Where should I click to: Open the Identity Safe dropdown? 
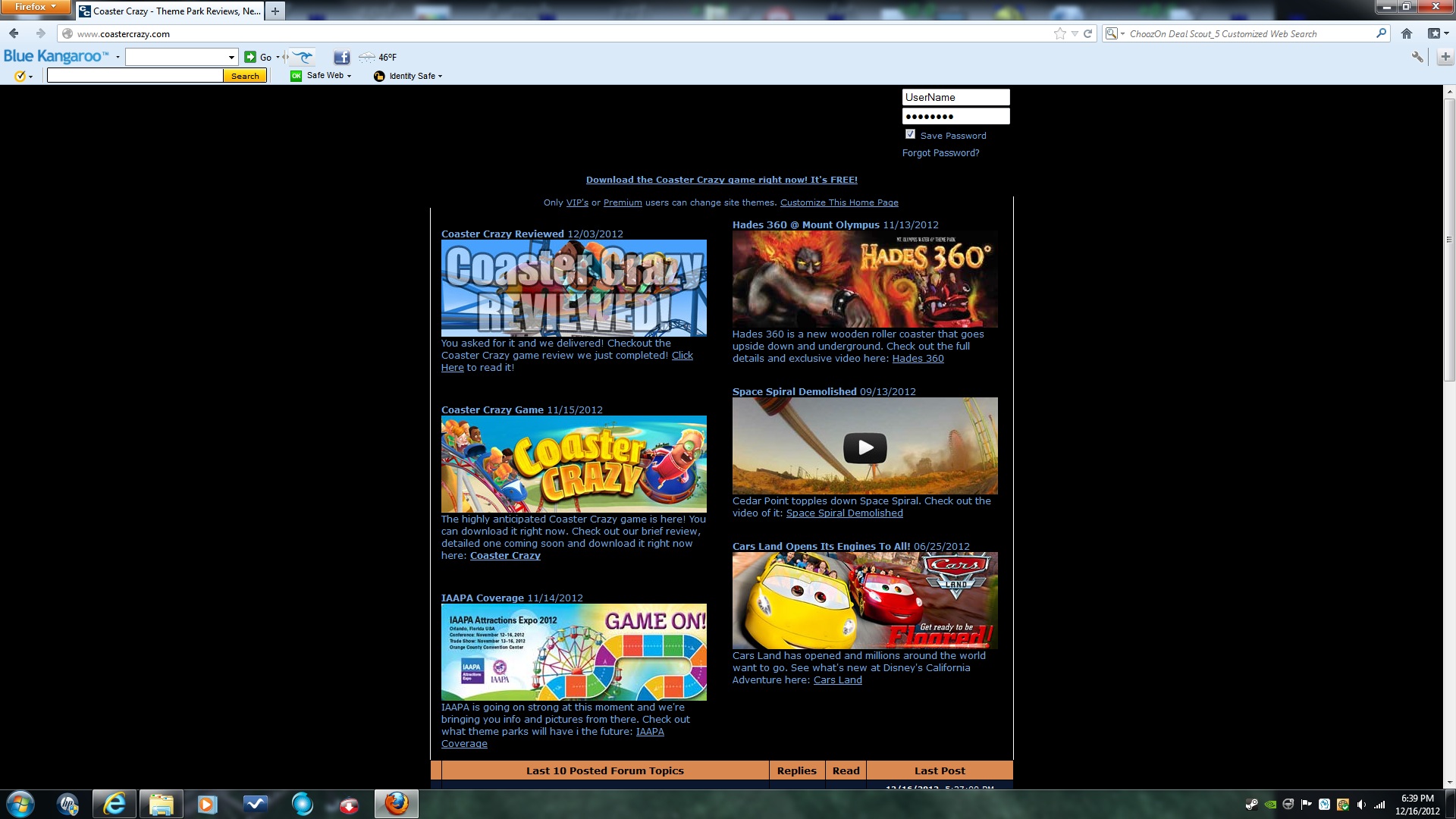(408, 76)
